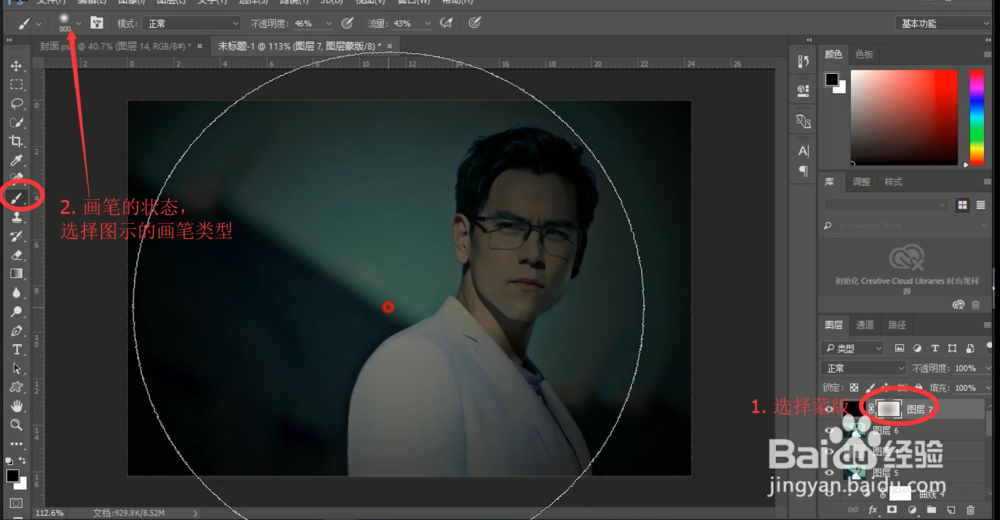Select the Lasso tool

click(x=17, y=103)
